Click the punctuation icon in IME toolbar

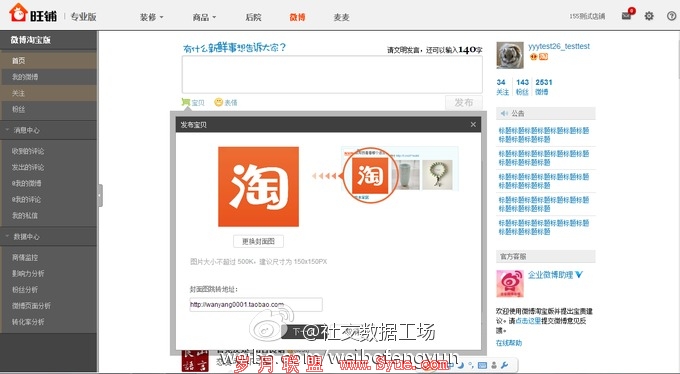471,365
